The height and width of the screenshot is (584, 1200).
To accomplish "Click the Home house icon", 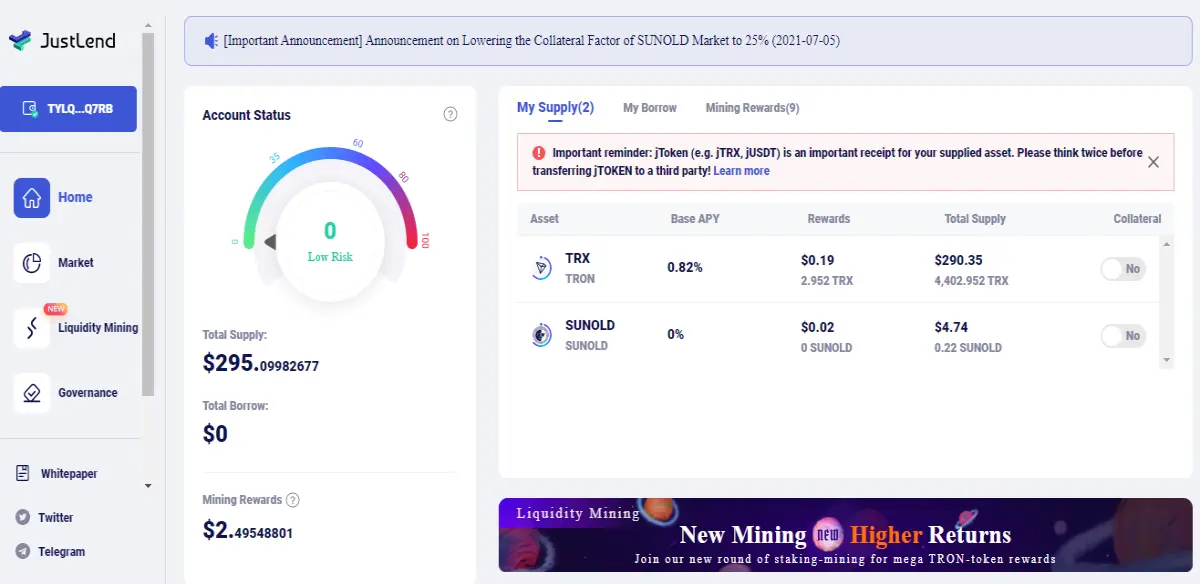I will click(32, 197).
